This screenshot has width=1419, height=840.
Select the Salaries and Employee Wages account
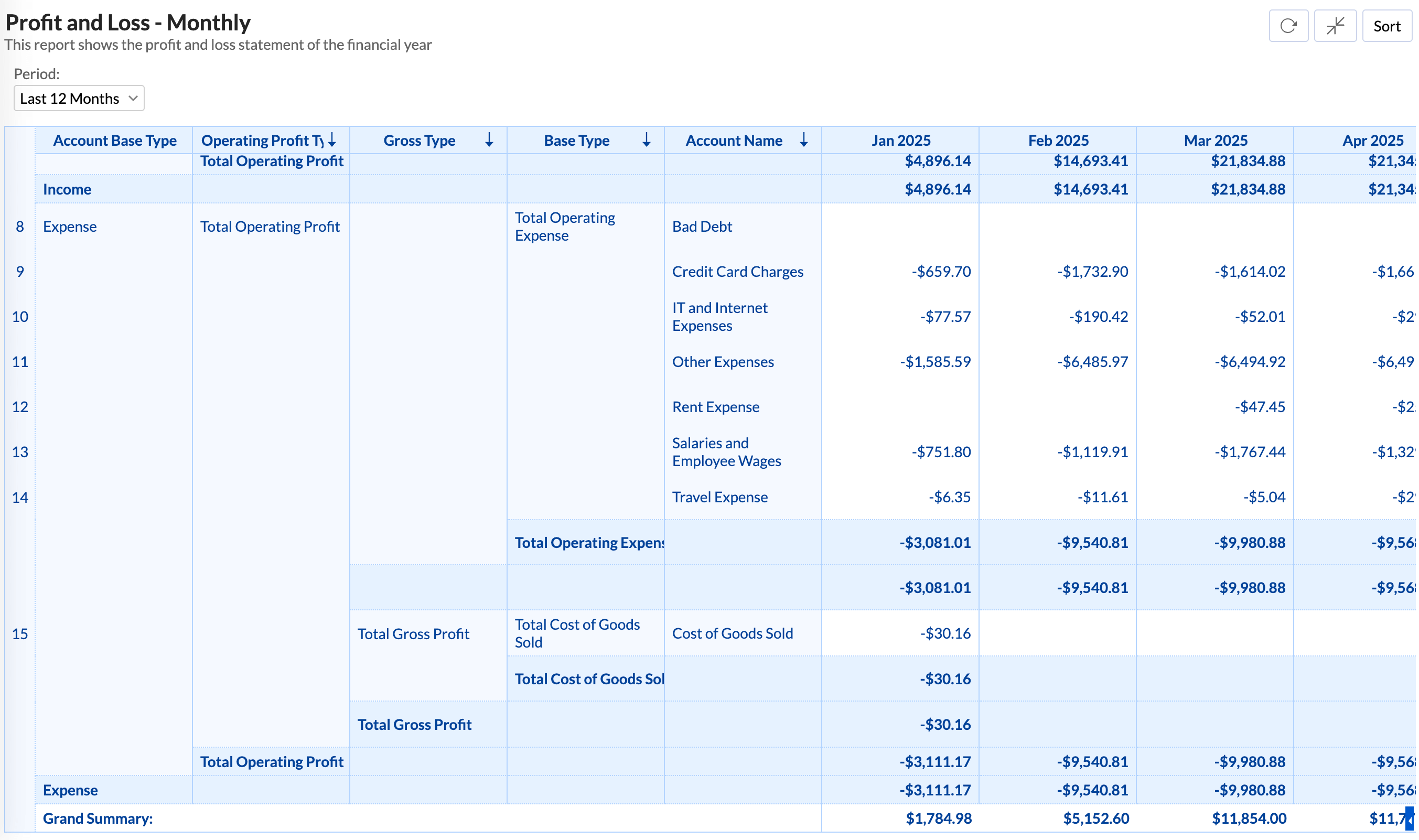tap(726, 451)
